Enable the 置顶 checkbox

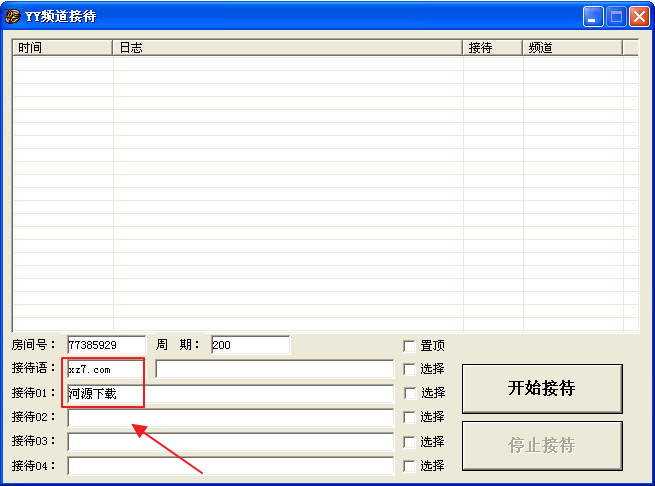pos(409,346)
